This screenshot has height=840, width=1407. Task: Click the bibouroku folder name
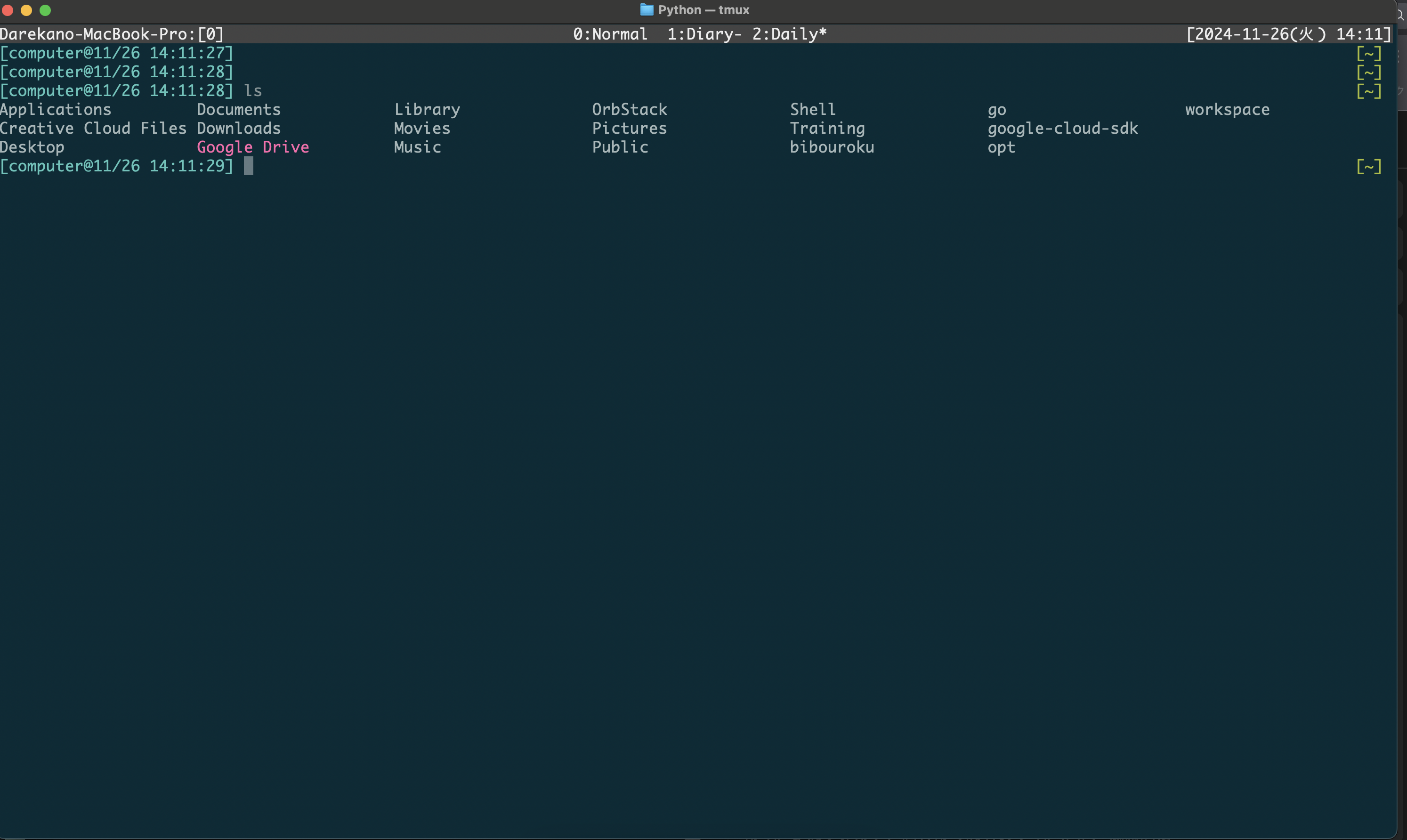tap(832, 147)
